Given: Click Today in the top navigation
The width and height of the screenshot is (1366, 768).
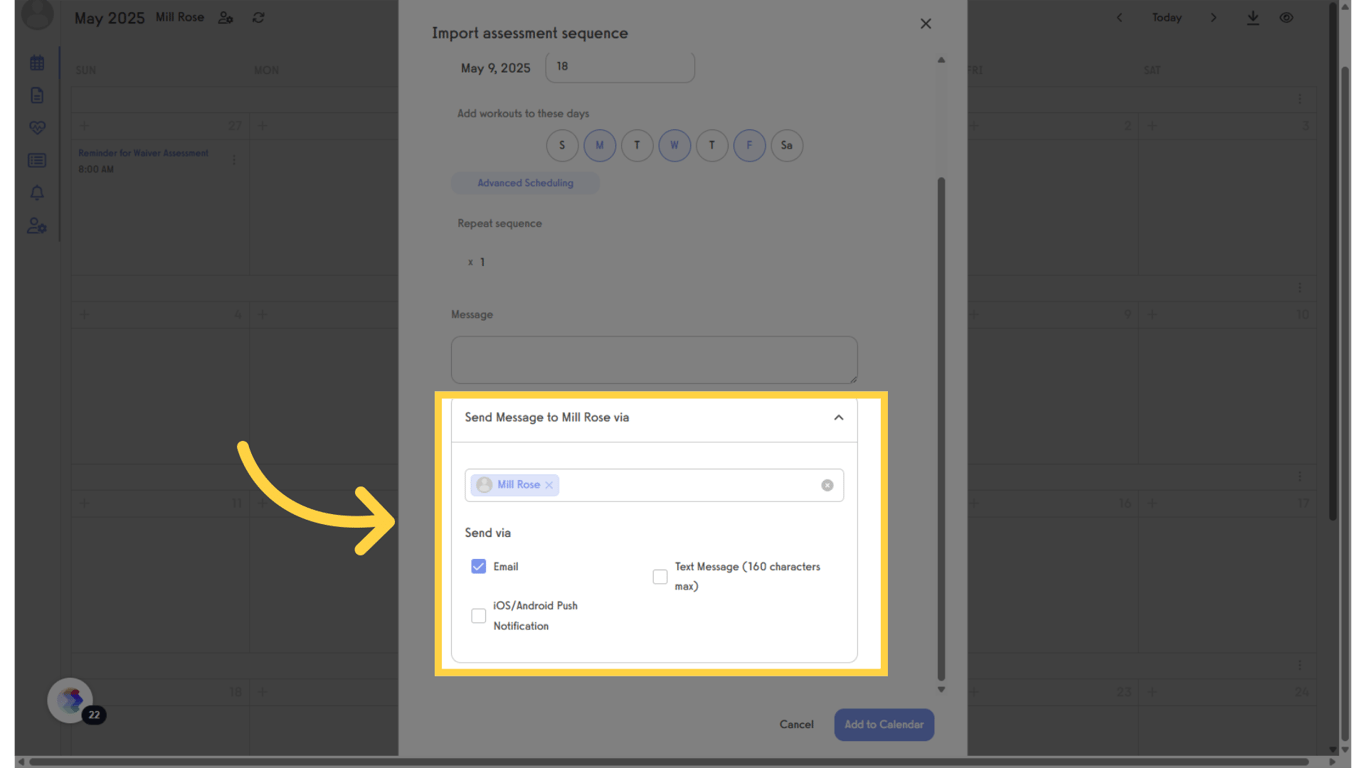Looking at the screenshot, I should 1166,17.
